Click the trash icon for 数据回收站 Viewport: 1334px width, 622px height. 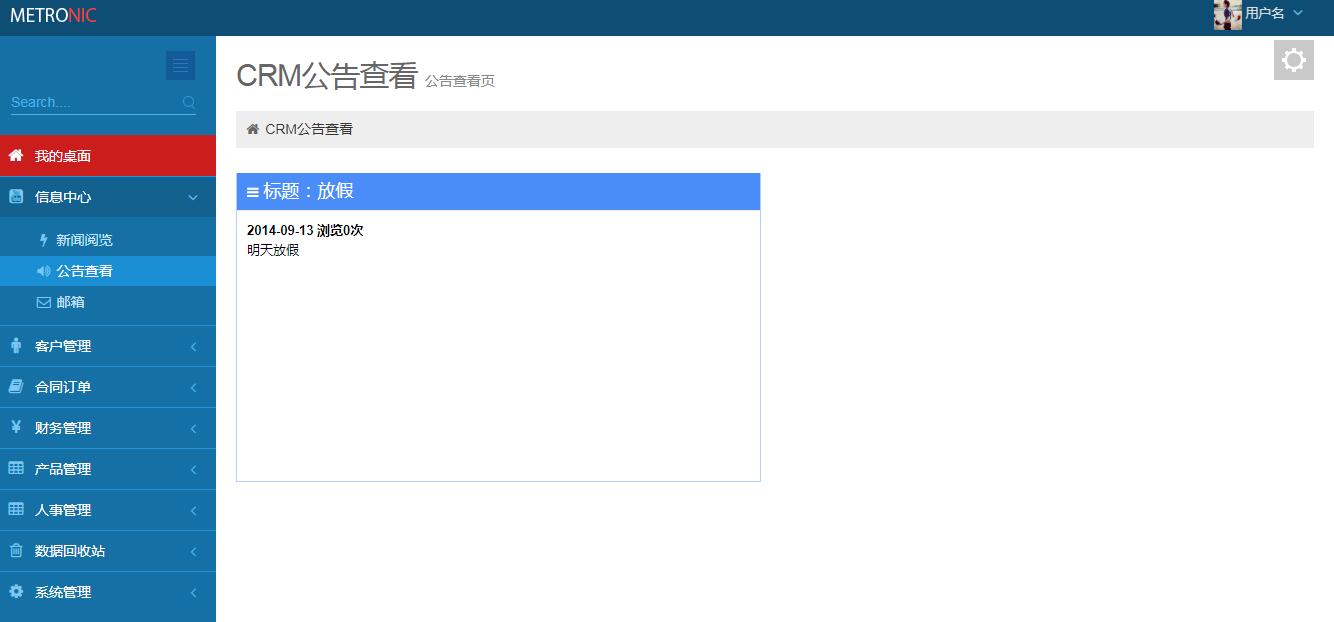pyautogui.click(x=16, y=550)
